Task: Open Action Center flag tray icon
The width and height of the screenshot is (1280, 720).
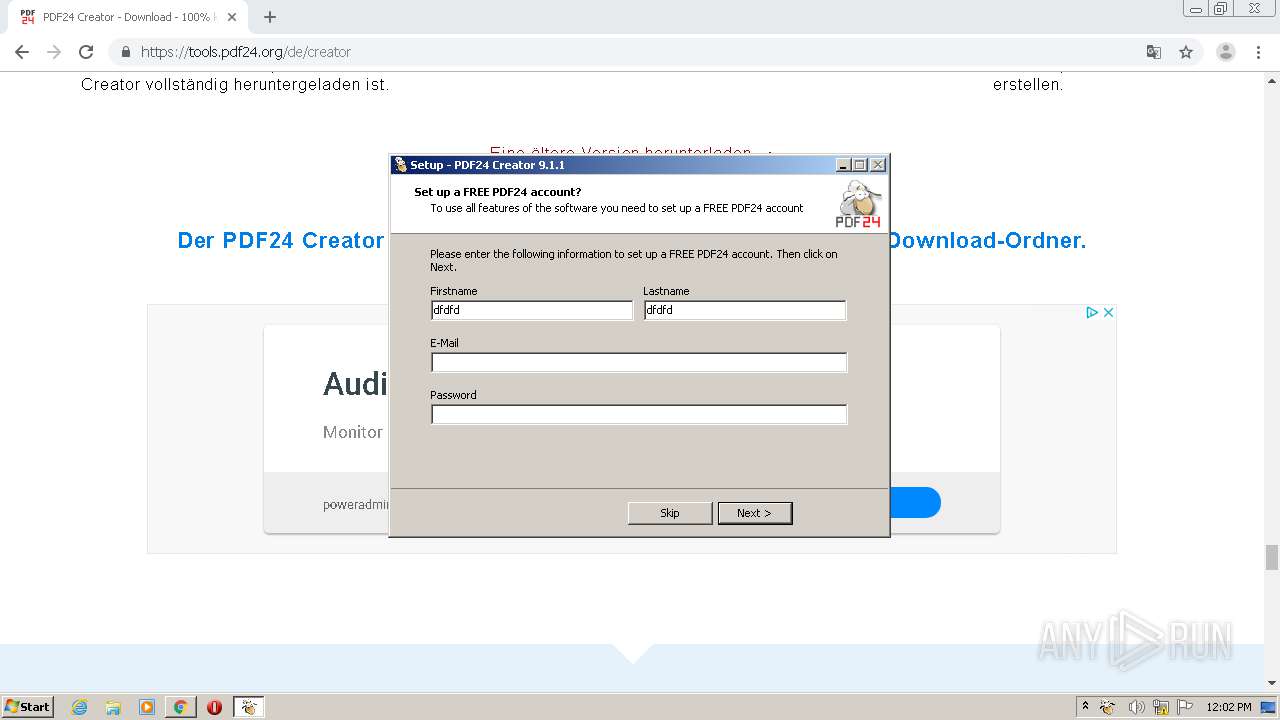Action: point(1185,707)
